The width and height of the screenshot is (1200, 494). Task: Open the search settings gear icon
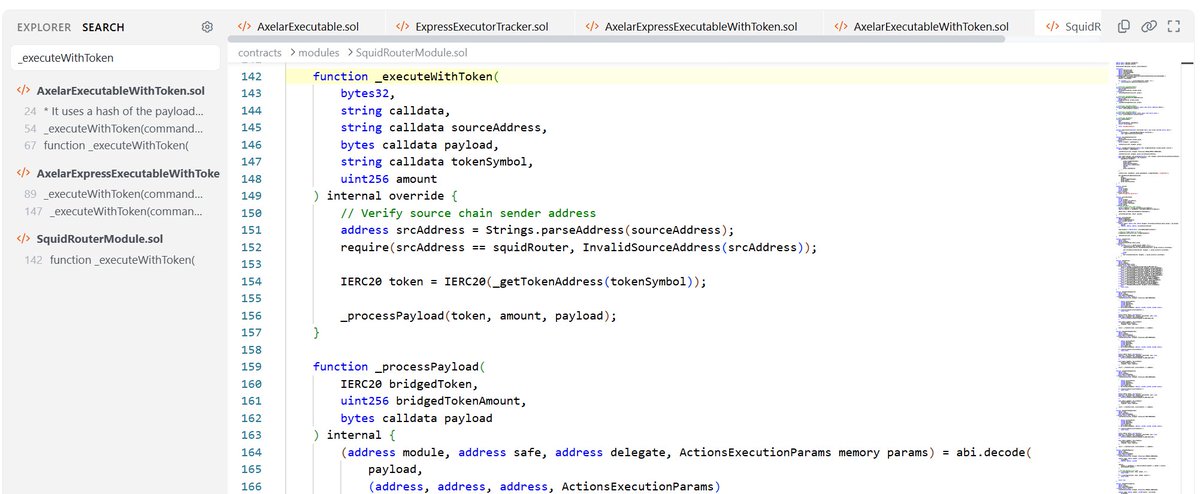click(x=207, y=27)
